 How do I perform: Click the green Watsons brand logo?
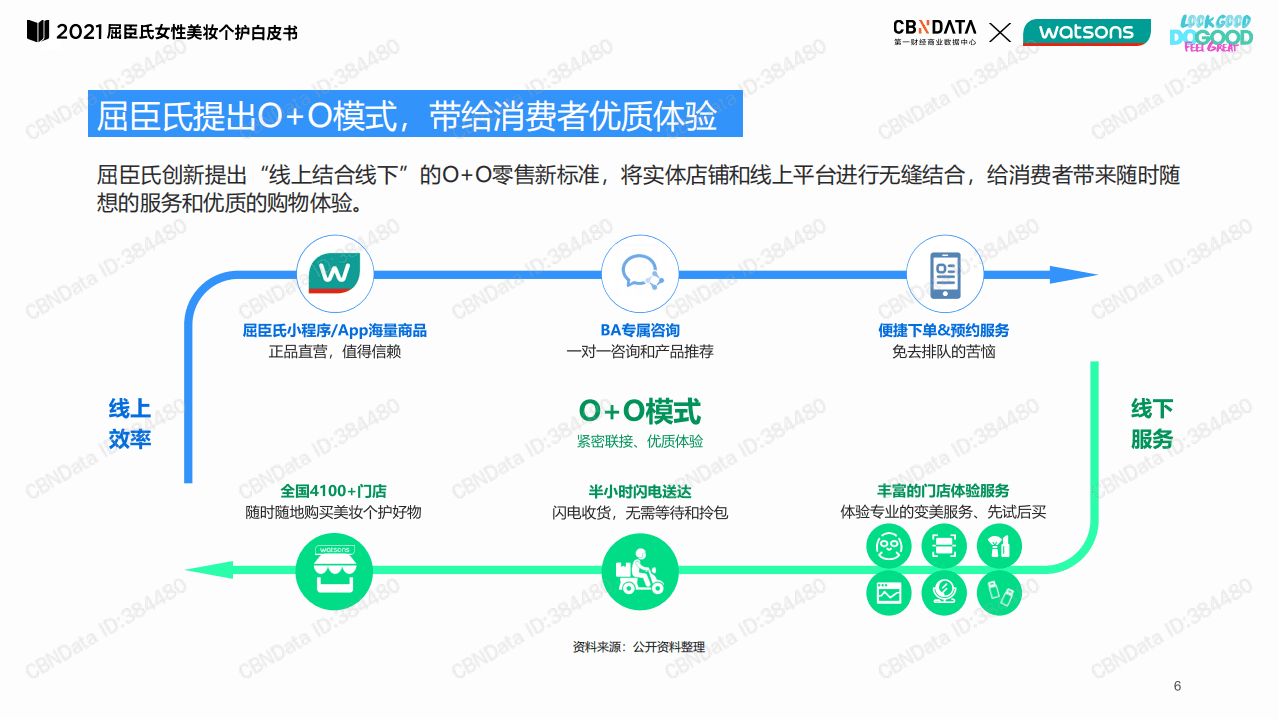click(1087, 31)
